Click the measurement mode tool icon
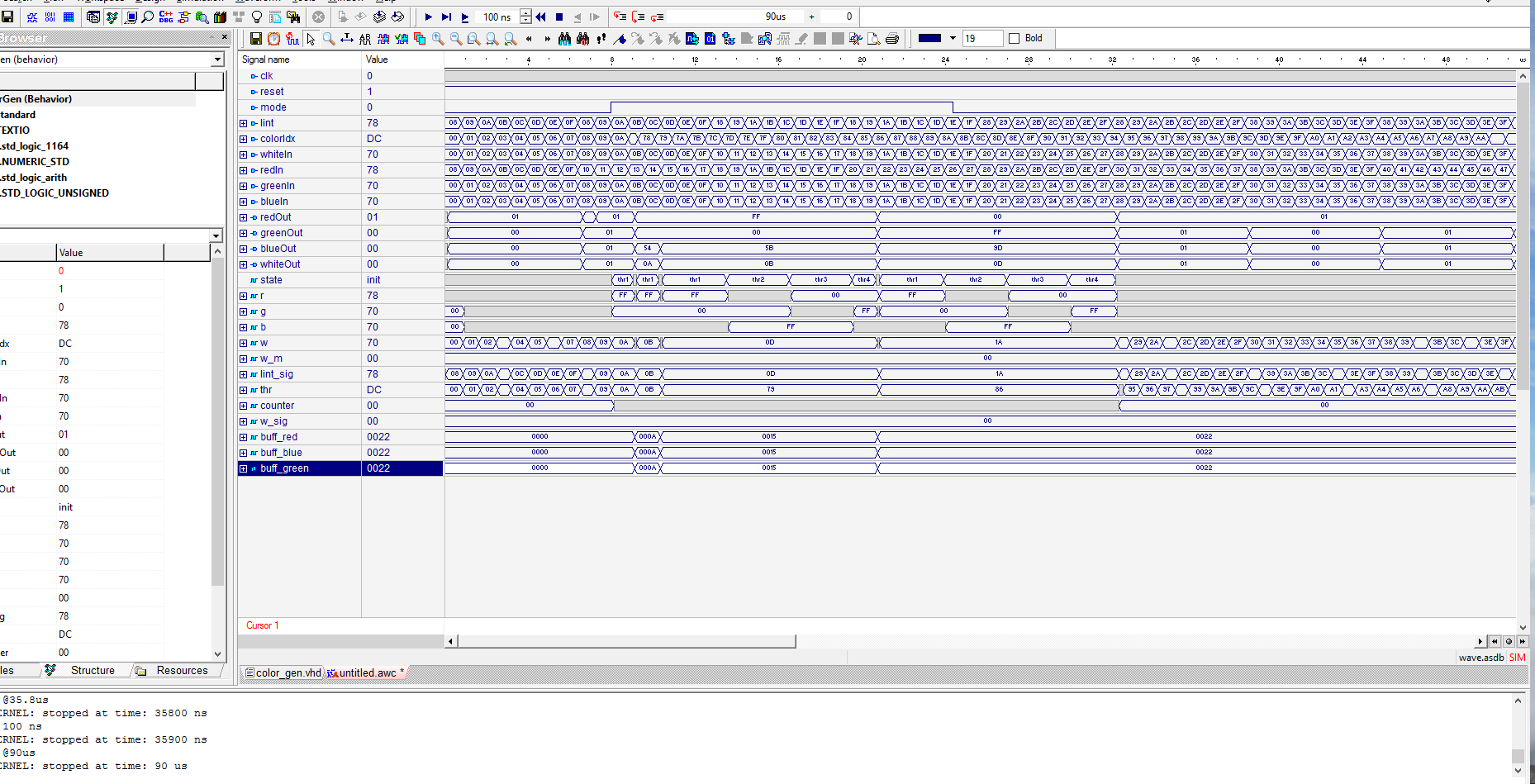Viewport: 1535px width, 784px height. click(x=347, y=39)
